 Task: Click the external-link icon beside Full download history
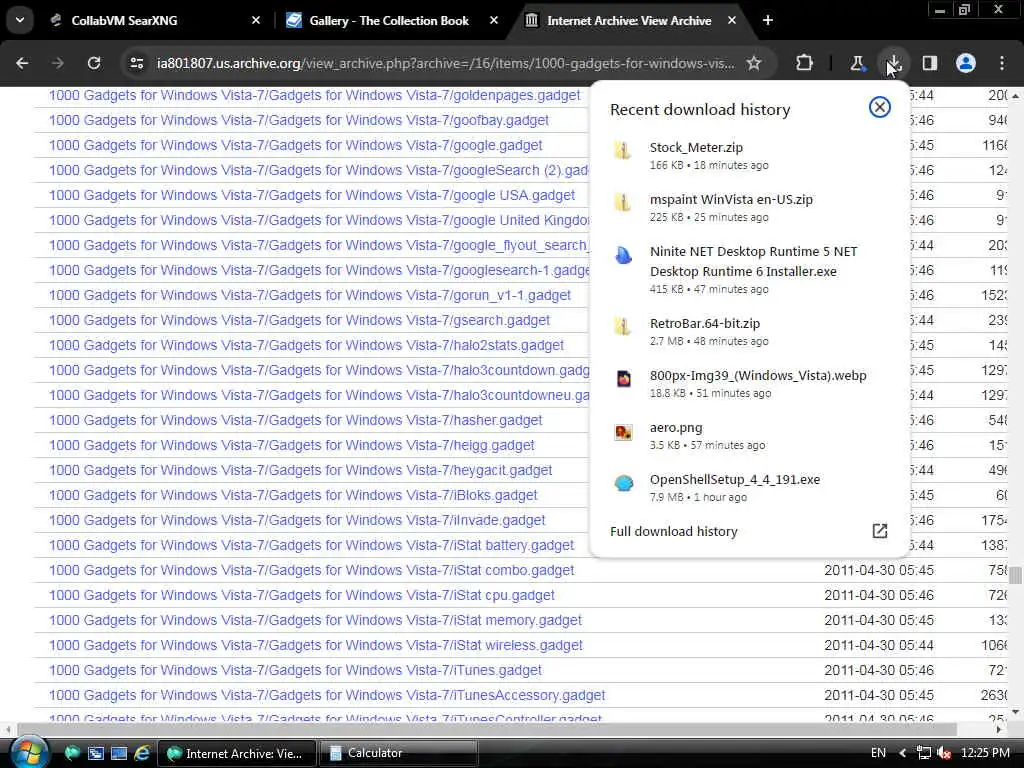(x=880, y=531)
